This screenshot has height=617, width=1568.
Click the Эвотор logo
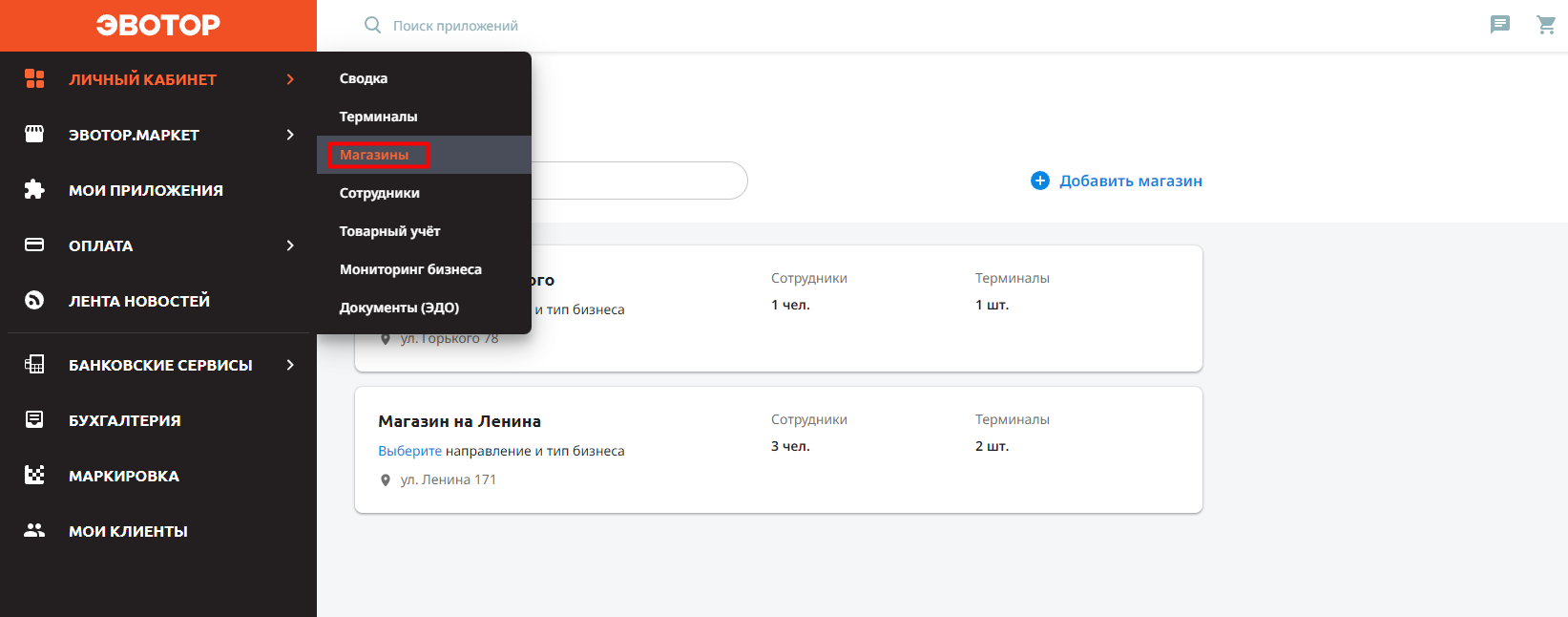click(x=158, y=25)
